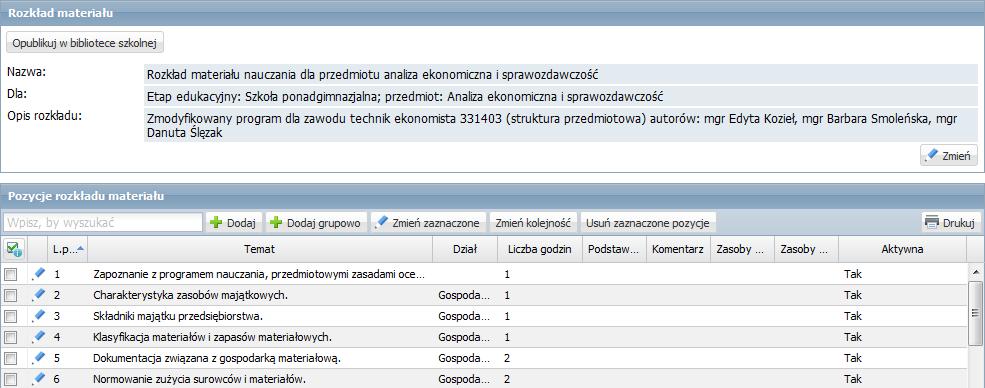
Task: Toggle the select-all checkbox icon in table header
Action: pyautogui.click(x=14, y=249)
